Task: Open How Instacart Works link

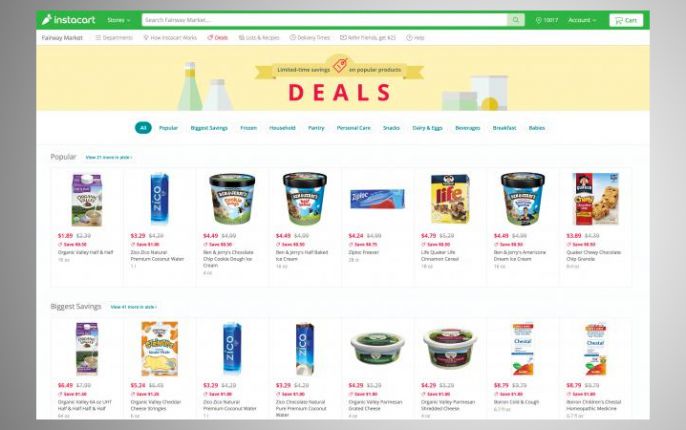Action: coord(170,38)
